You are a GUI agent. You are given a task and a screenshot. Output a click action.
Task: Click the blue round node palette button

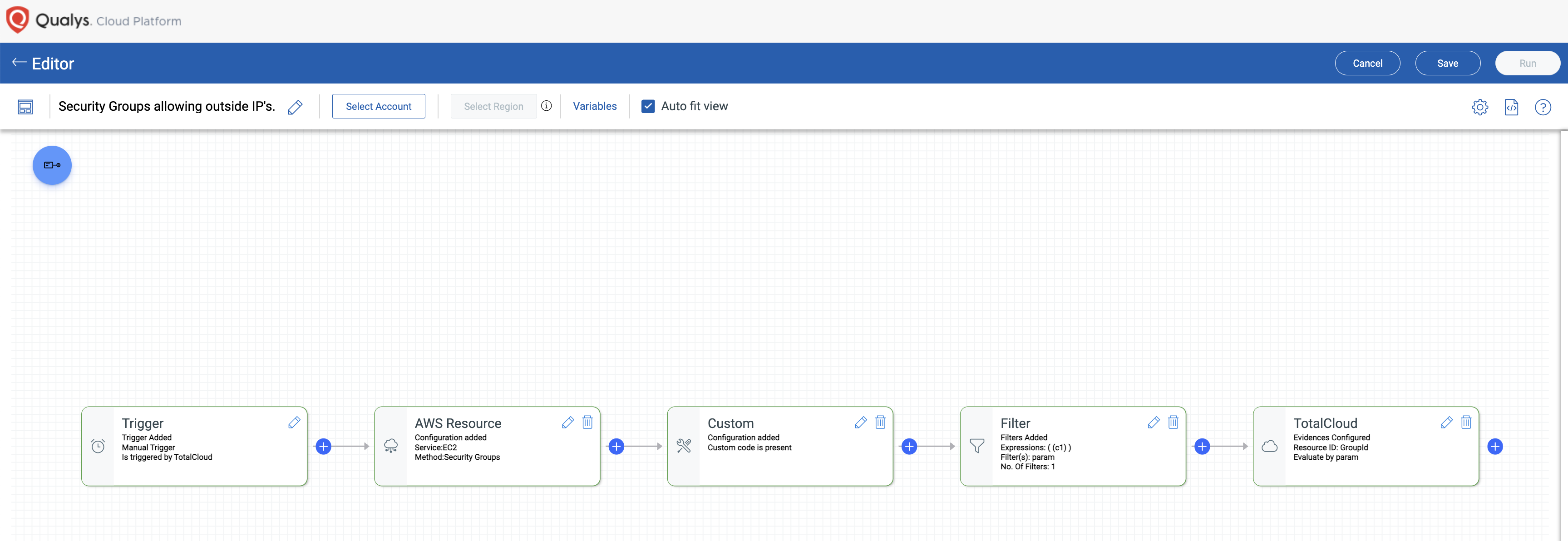coord(52,165)
